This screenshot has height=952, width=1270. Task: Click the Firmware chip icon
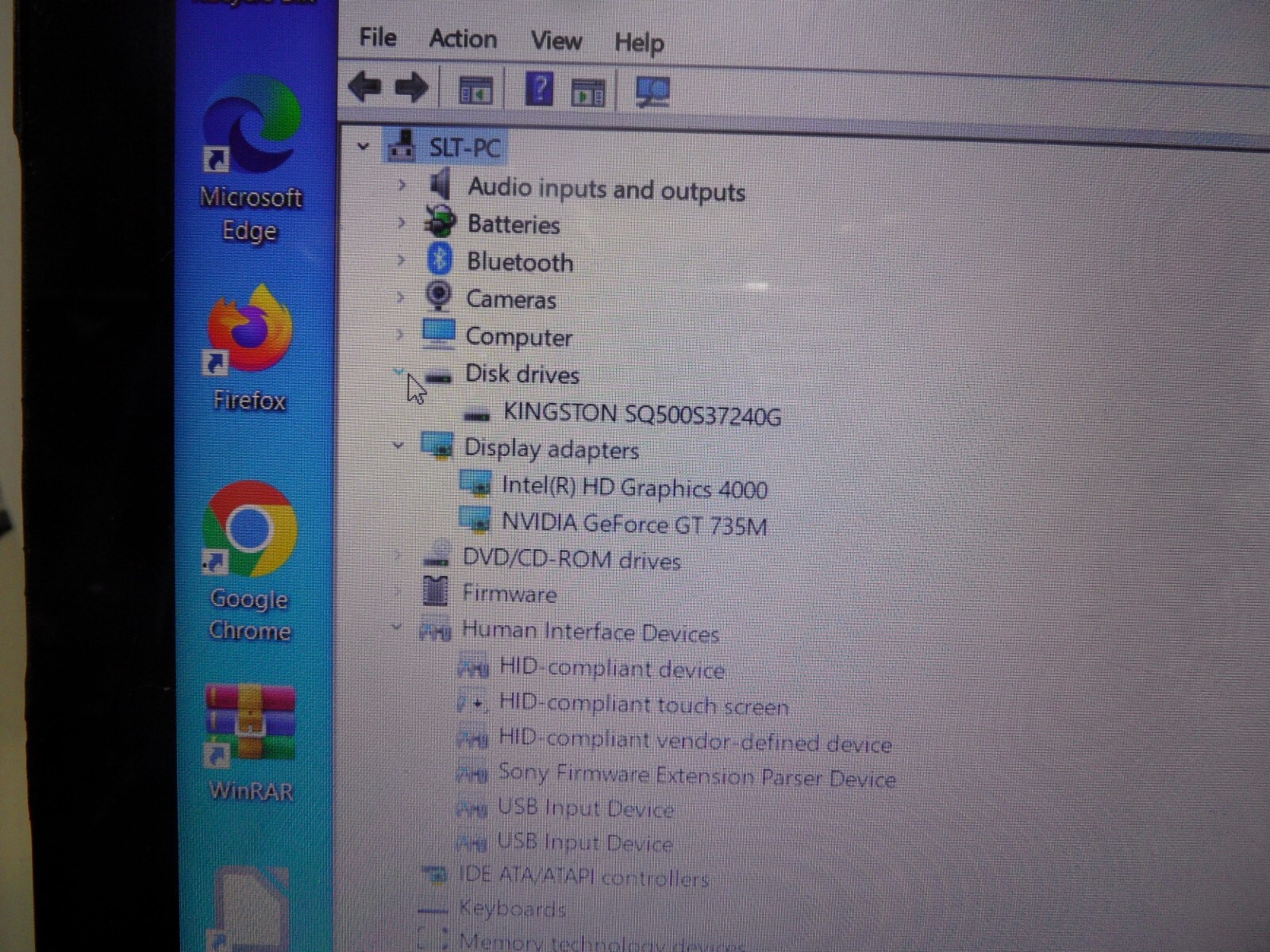coord(435,591)
